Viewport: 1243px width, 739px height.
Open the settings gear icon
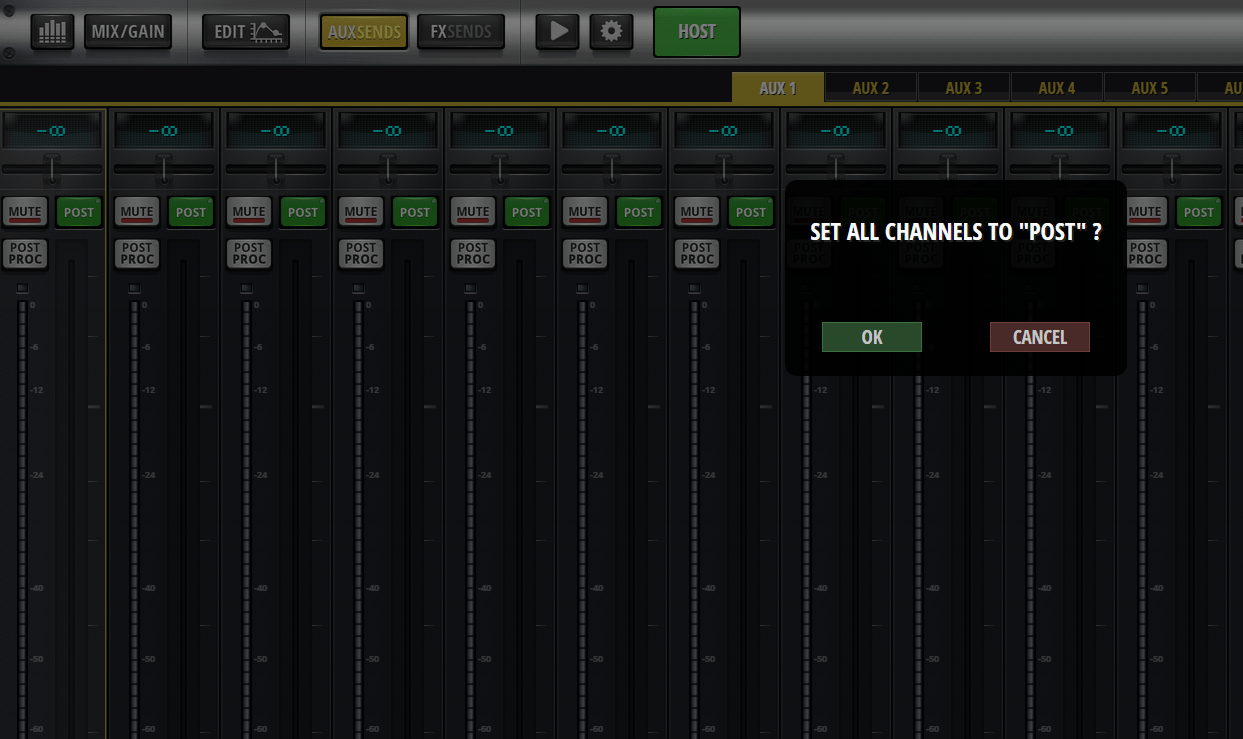point(611,31)
